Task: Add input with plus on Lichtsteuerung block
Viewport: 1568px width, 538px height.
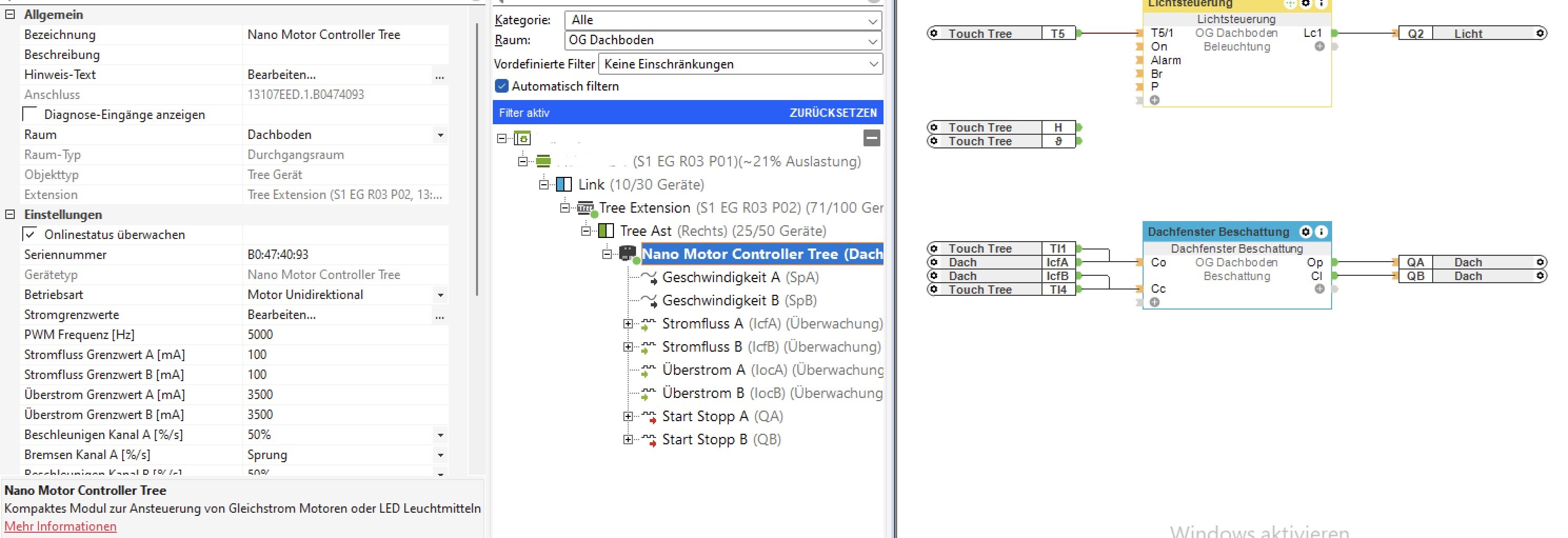Action: click(x=1155, y=100)
